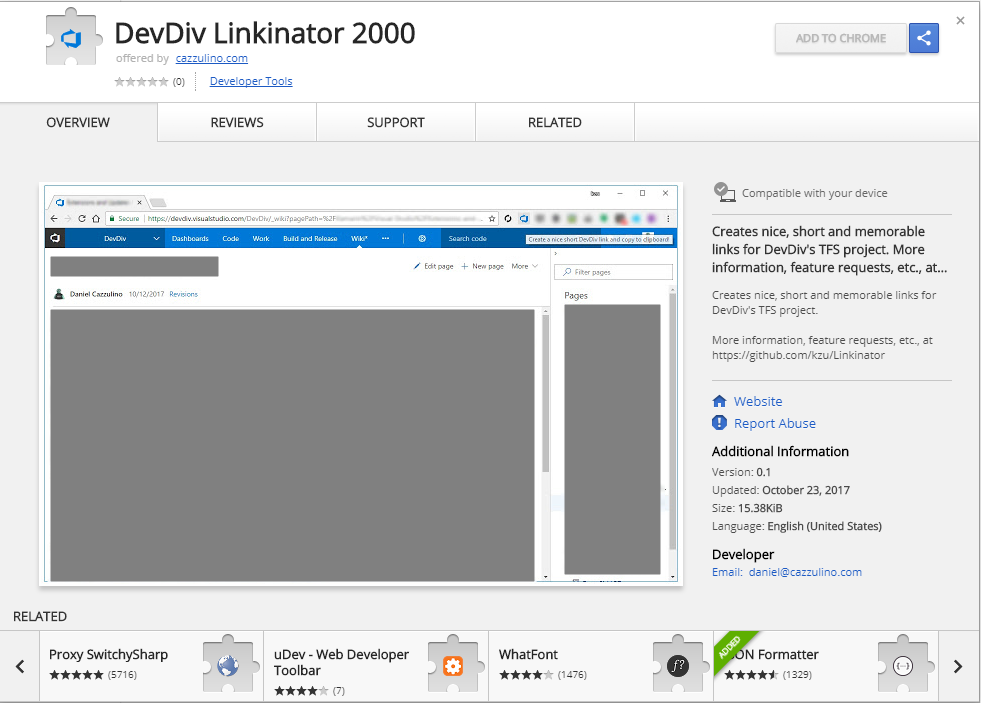Image resolution: width=981 pixels, height=703 pixels.
Task: Open the Chrome three-dot menu in screenshot
Action: tap(668, 219)
